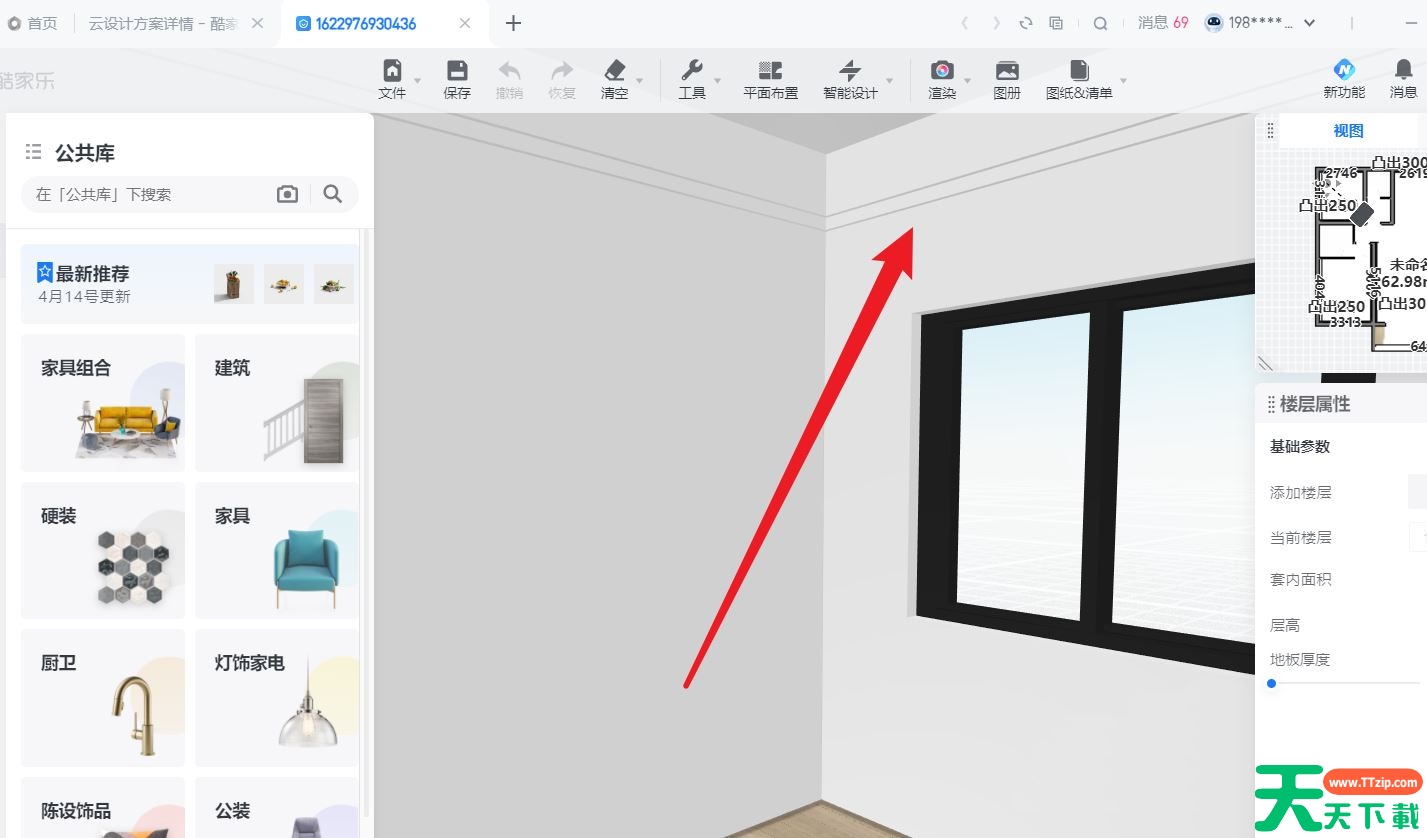
Task: Click the 地板厚度 slider handle
Action: (1272, 684)
